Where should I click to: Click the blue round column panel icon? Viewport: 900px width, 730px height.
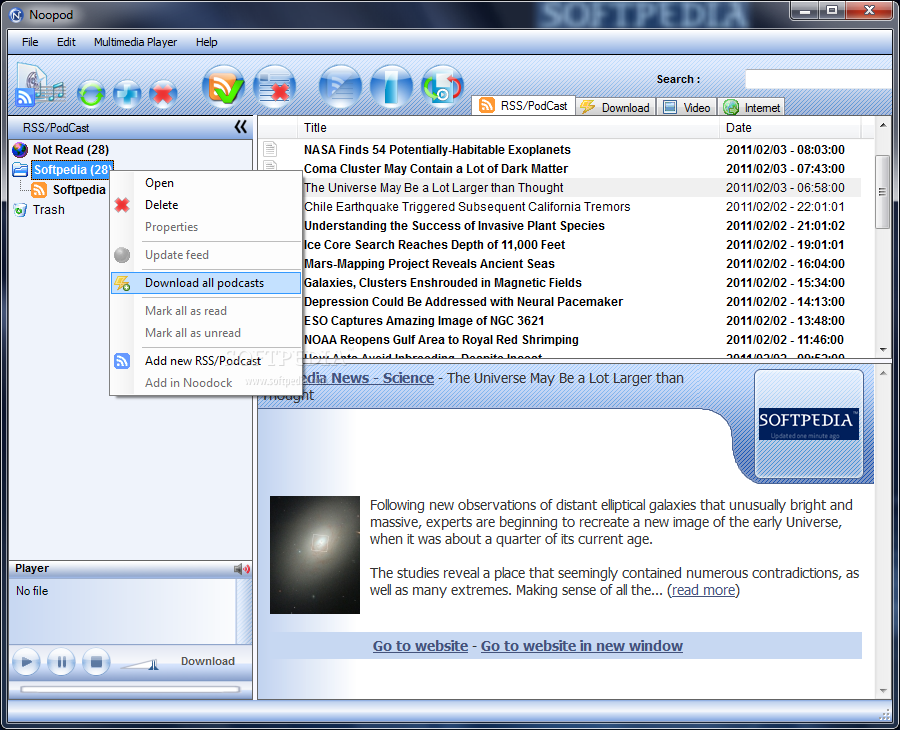pyautogui.click(x=391, y=87)
